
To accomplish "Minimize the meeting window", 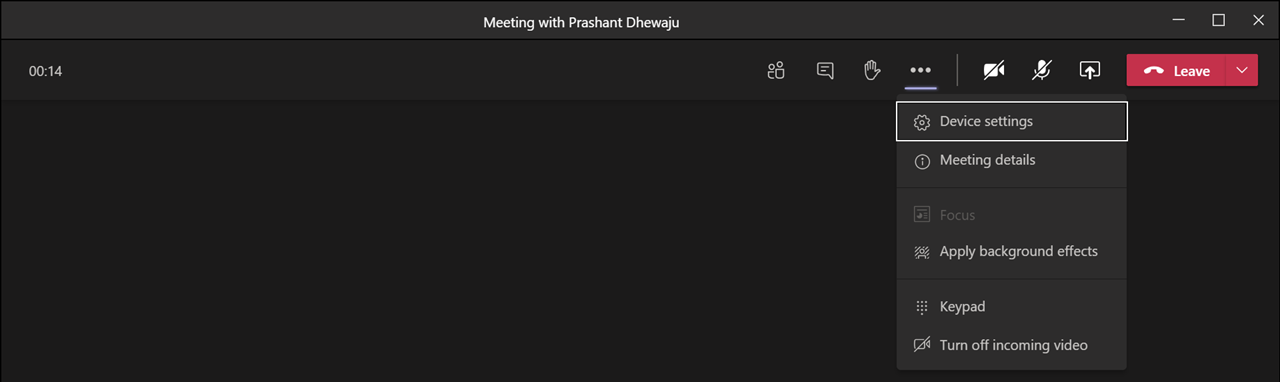I will (1178, 20).
